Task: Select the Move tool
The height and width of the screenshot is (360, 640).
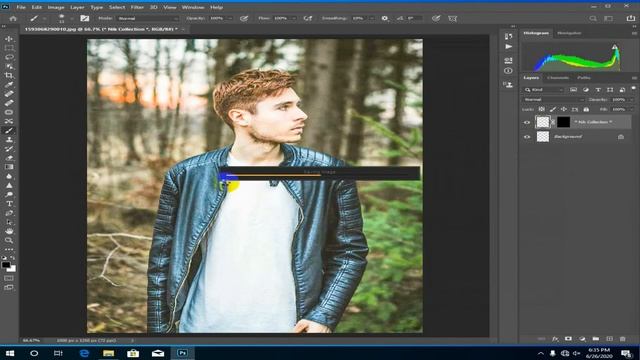Action: click(x=9, y=39)
